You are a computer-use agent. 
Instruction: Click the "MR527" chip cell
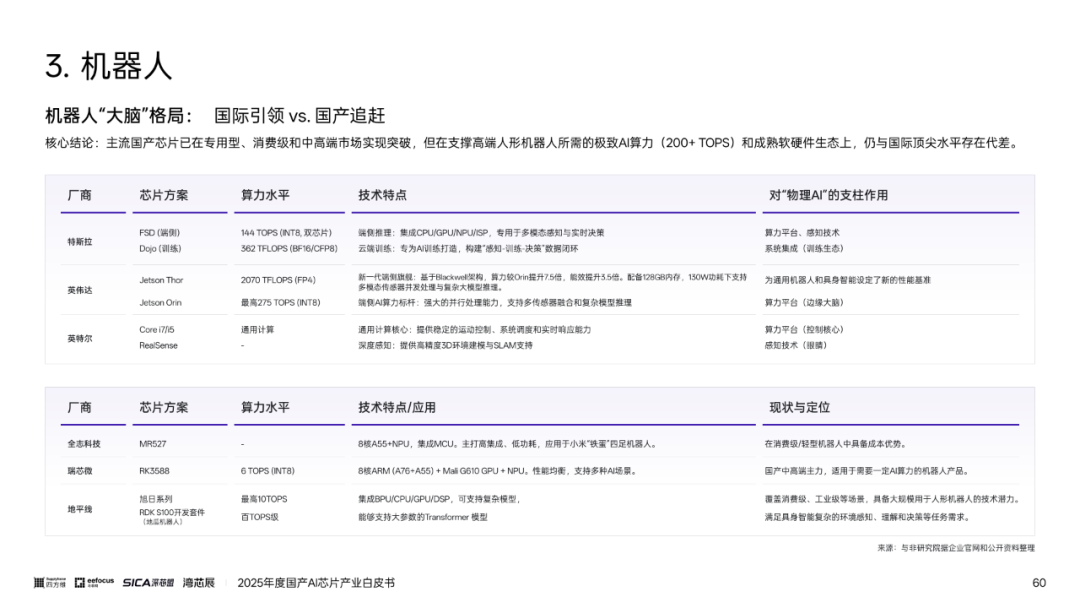click(153, 444)
